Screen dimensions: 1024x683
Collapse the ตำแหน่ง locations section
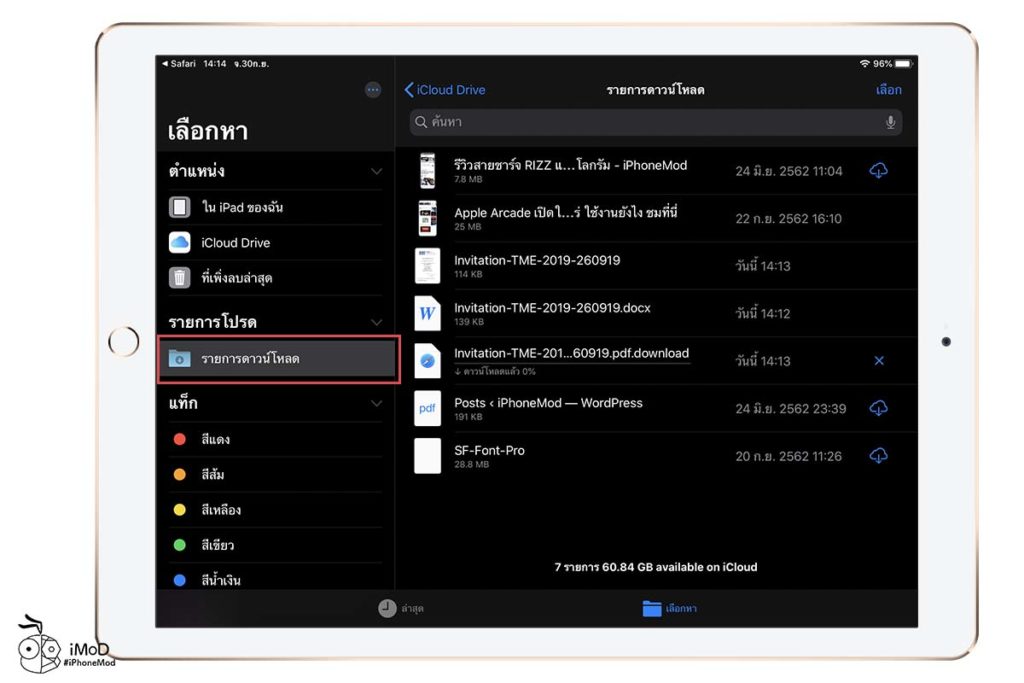coord(377,171)
